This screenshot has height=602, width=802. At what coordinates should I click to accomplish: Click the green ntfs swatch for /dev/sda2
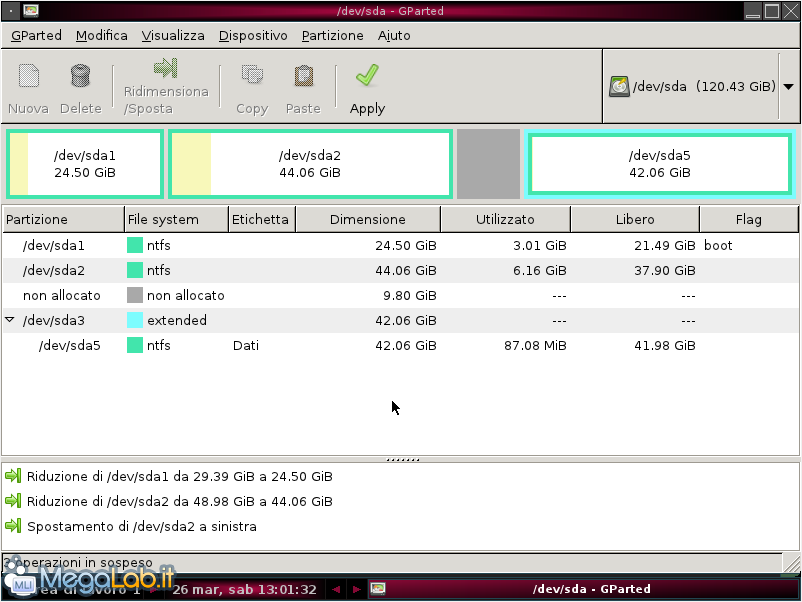135,271
